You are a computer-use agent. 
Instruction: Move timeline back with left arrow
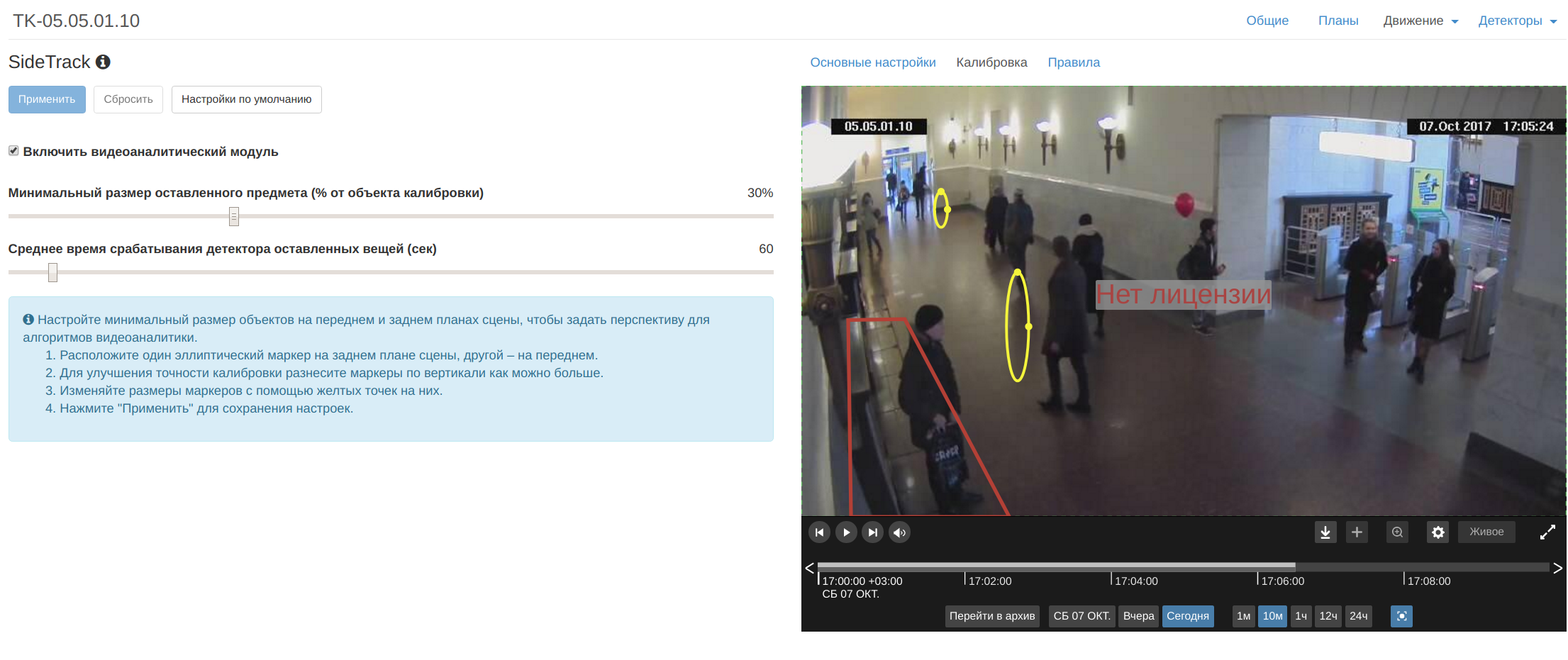coord(809,568)
